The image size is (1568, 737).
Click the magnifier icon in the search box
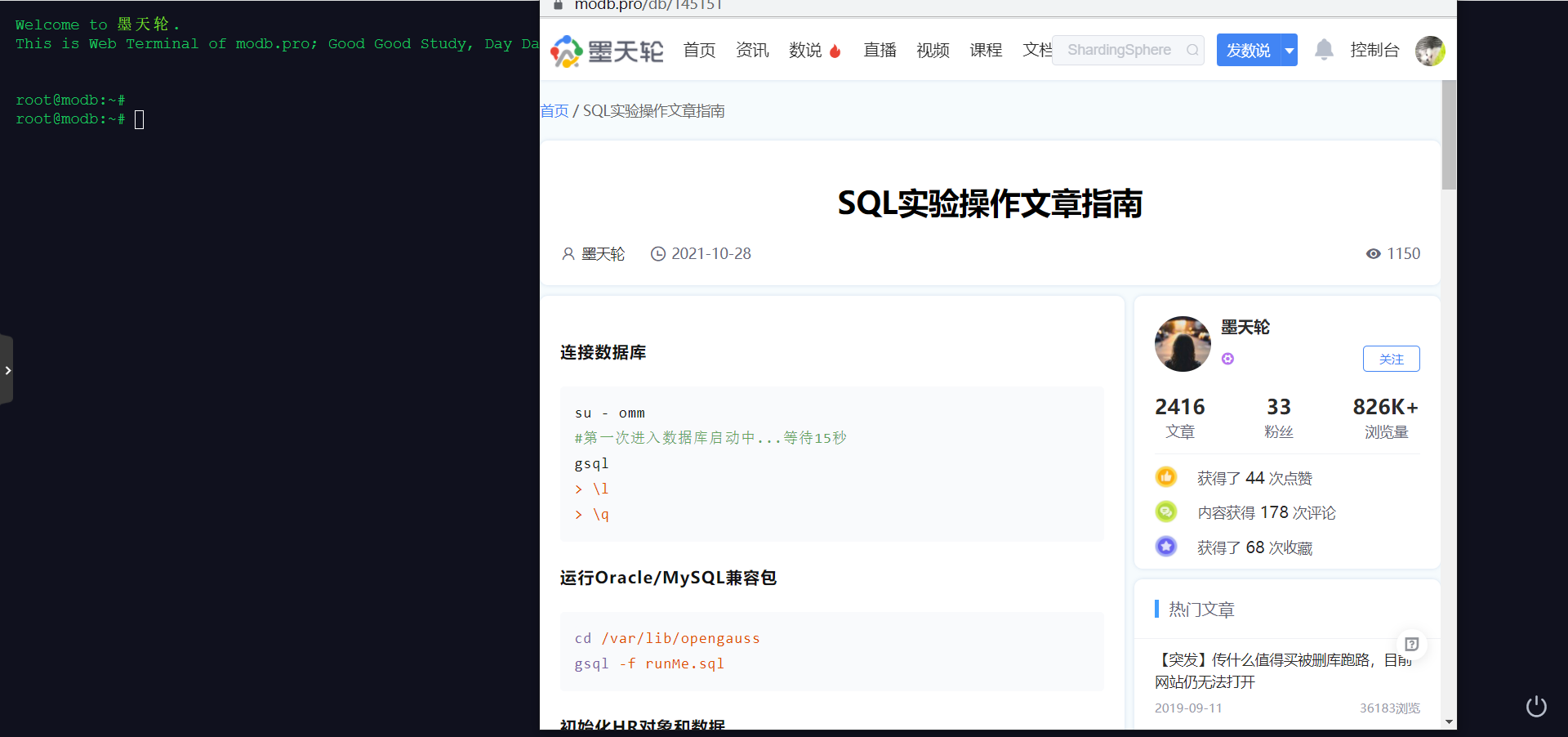[1192, 50]
